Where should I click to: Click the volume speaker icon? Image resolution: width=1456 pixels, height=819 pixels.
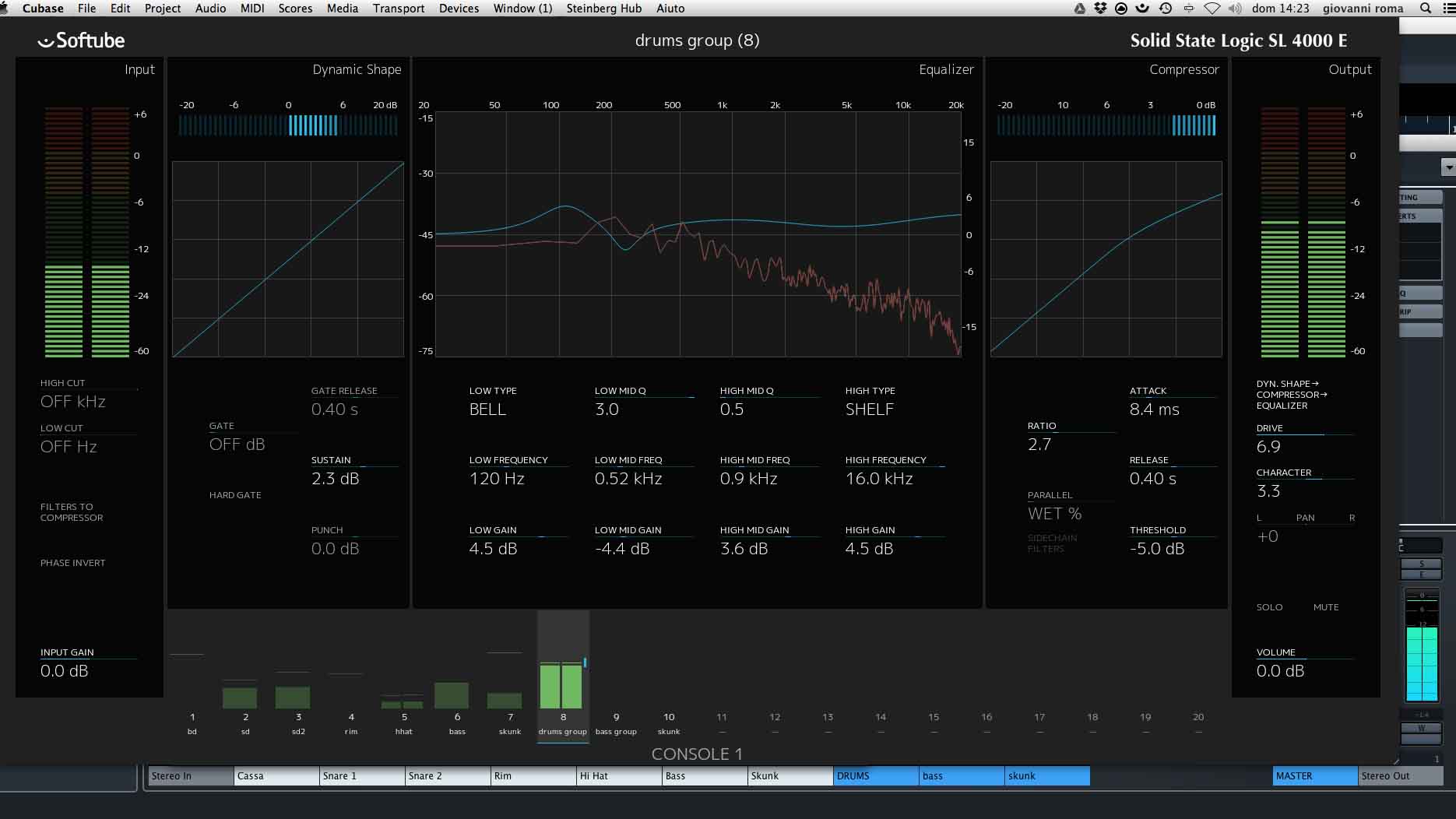1235,9
